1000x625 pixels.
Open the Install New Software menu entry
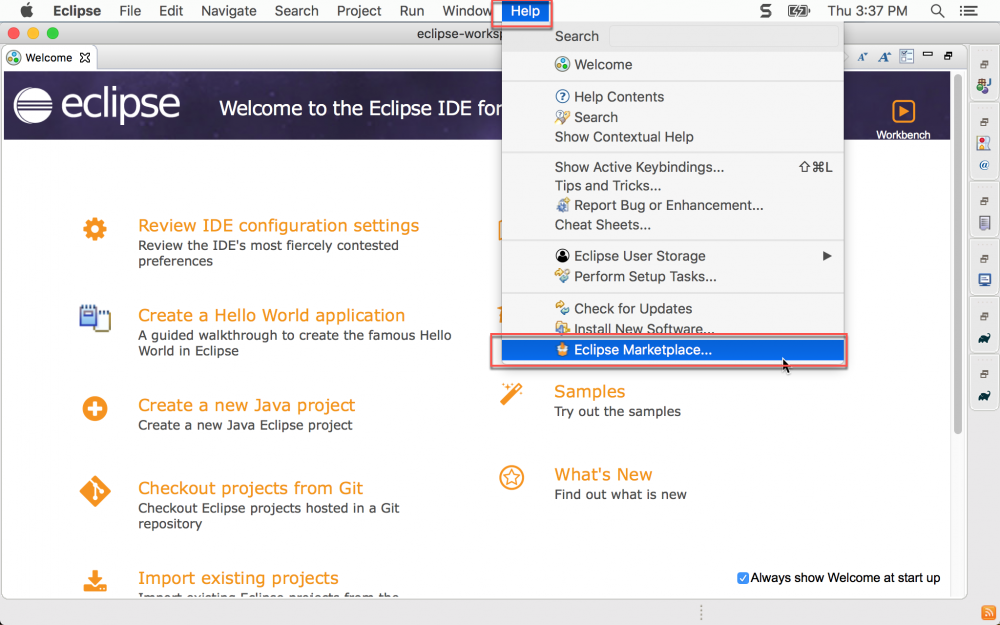(x=643, y=329)
